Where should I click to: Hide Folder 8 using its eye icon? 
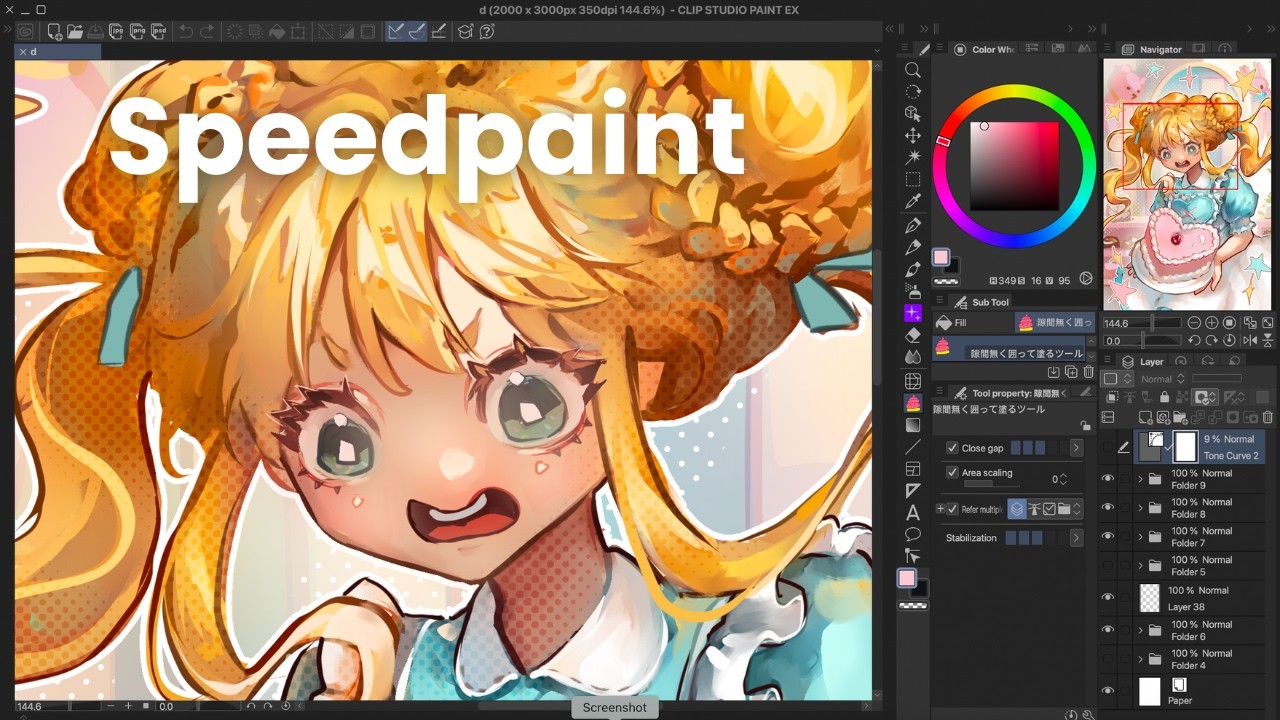pos(1107,508)
